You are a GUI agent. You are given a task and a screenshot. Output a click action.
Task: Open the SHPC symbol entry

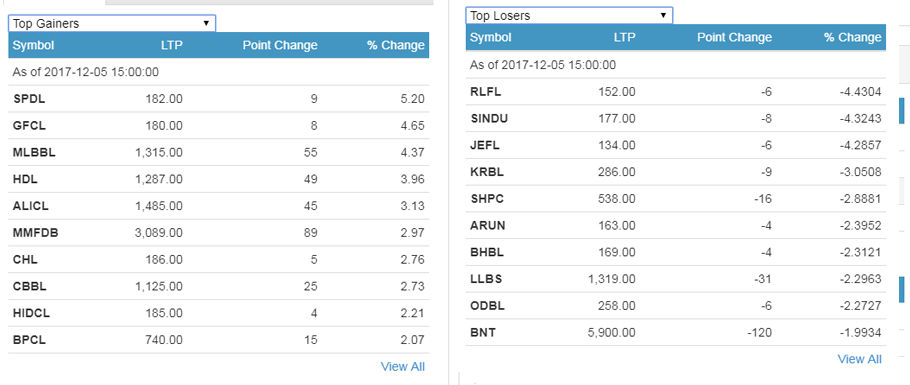click(x=486, y=199)
